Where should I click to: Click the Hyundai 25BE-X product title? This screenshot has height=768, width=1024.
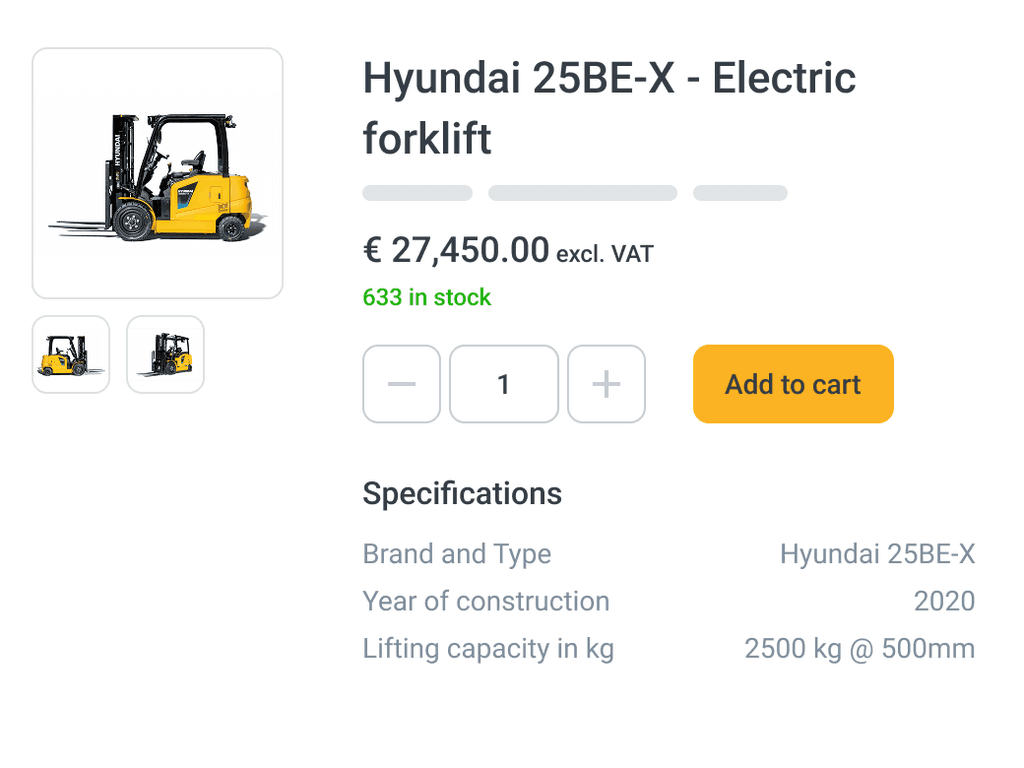[x=609, y=108]
